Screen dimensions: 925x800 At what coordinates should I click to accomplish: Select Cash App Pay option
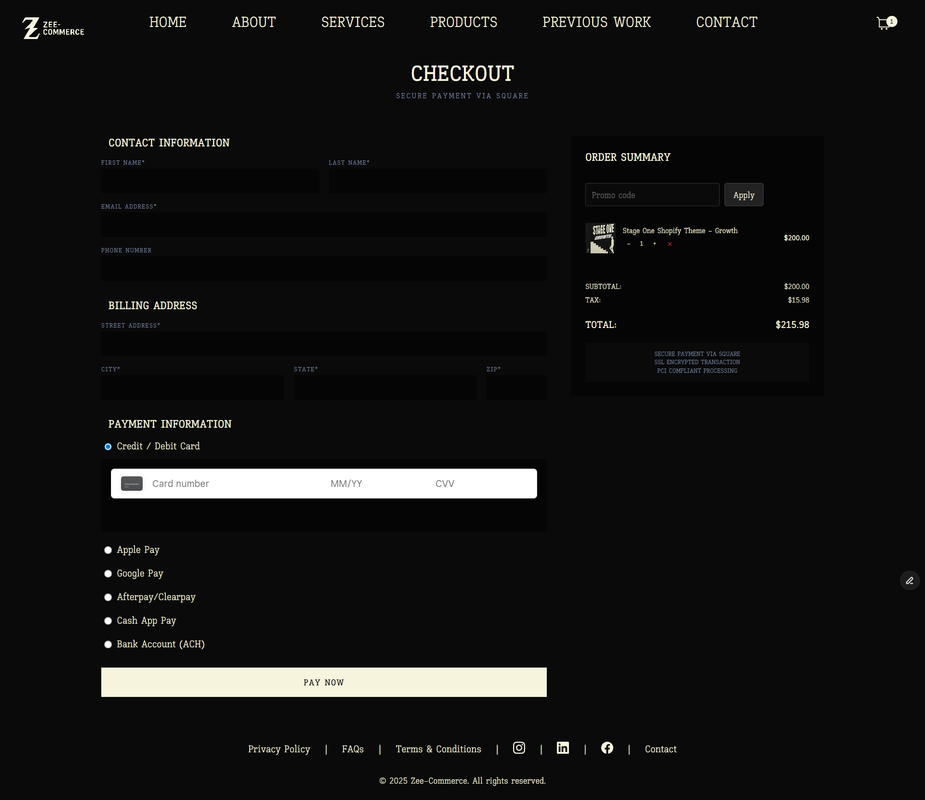click(108, 621)
